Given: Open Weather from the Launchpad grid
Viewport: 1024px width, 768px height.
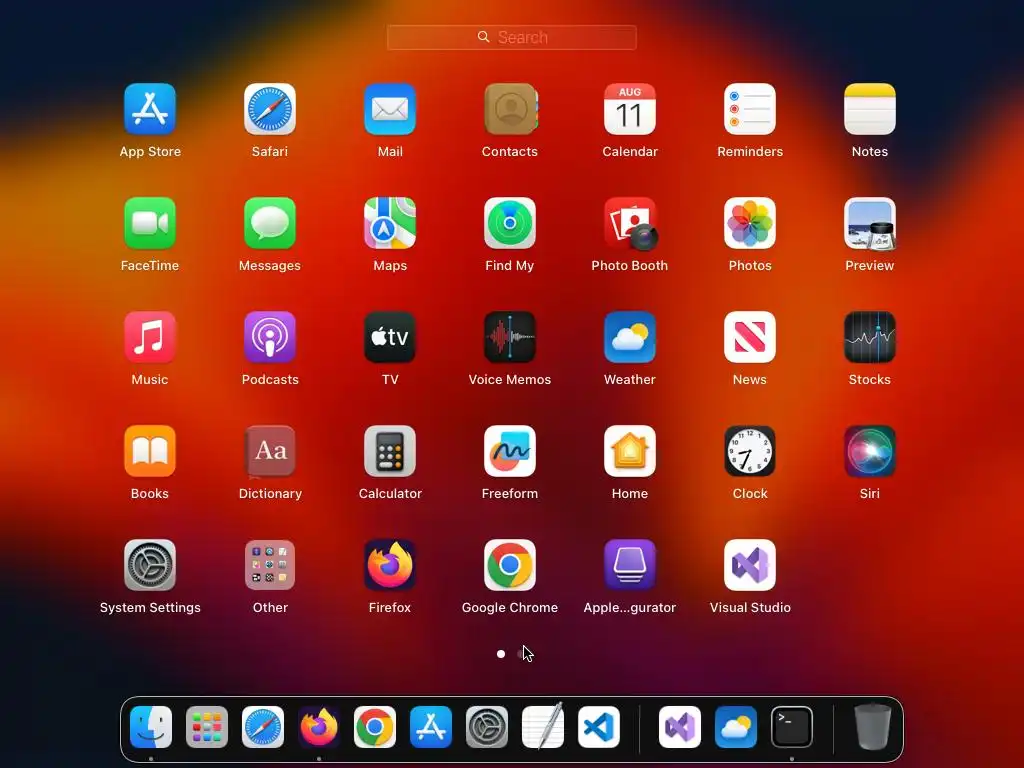Looking at the screenshot, I should click(630, 337).
